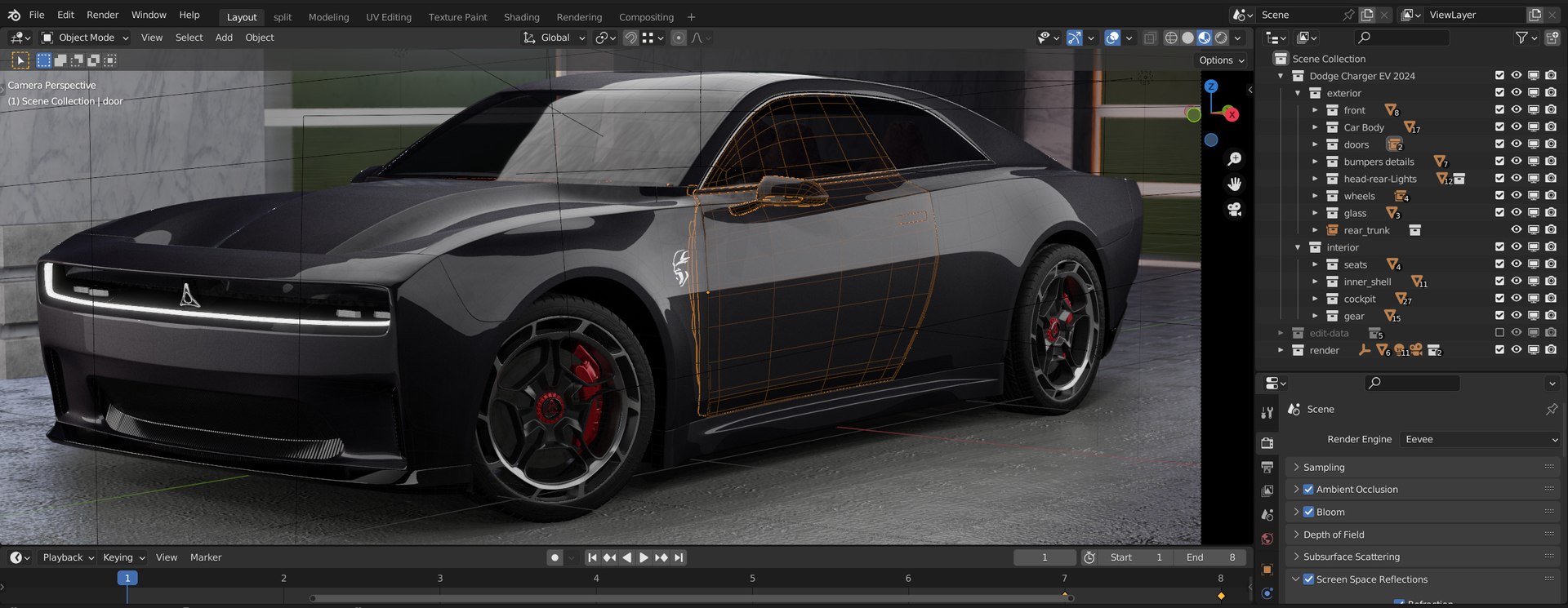Switch to Rendered viewport shading

point(1221,38)
